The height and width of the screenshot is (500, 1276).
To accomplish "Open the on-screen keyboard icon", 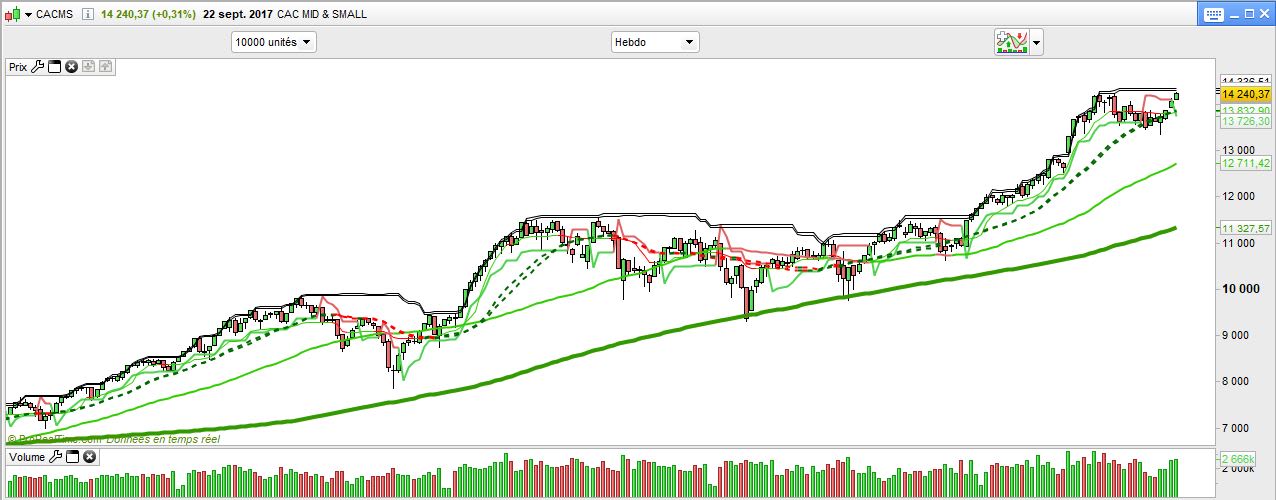I will tap(1215, 15).
